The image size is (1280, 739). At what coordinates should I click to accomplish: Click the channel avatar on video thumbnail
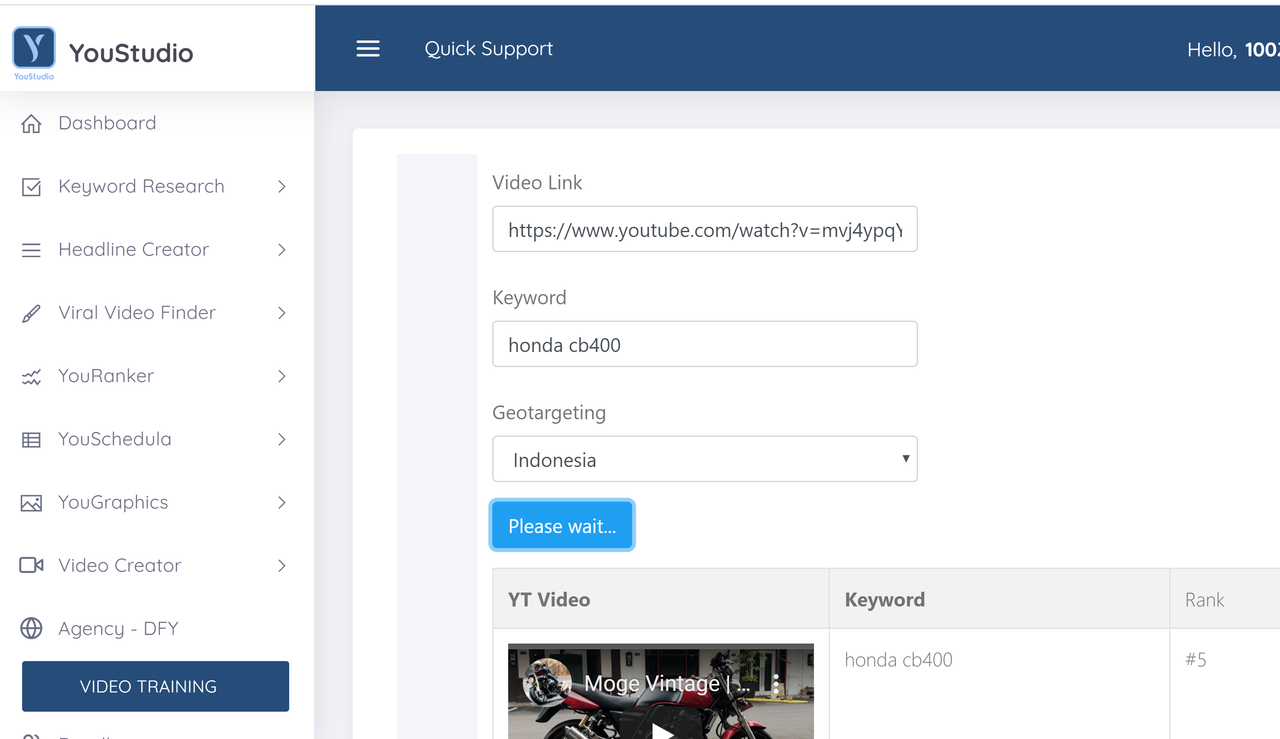coord(546,683)
